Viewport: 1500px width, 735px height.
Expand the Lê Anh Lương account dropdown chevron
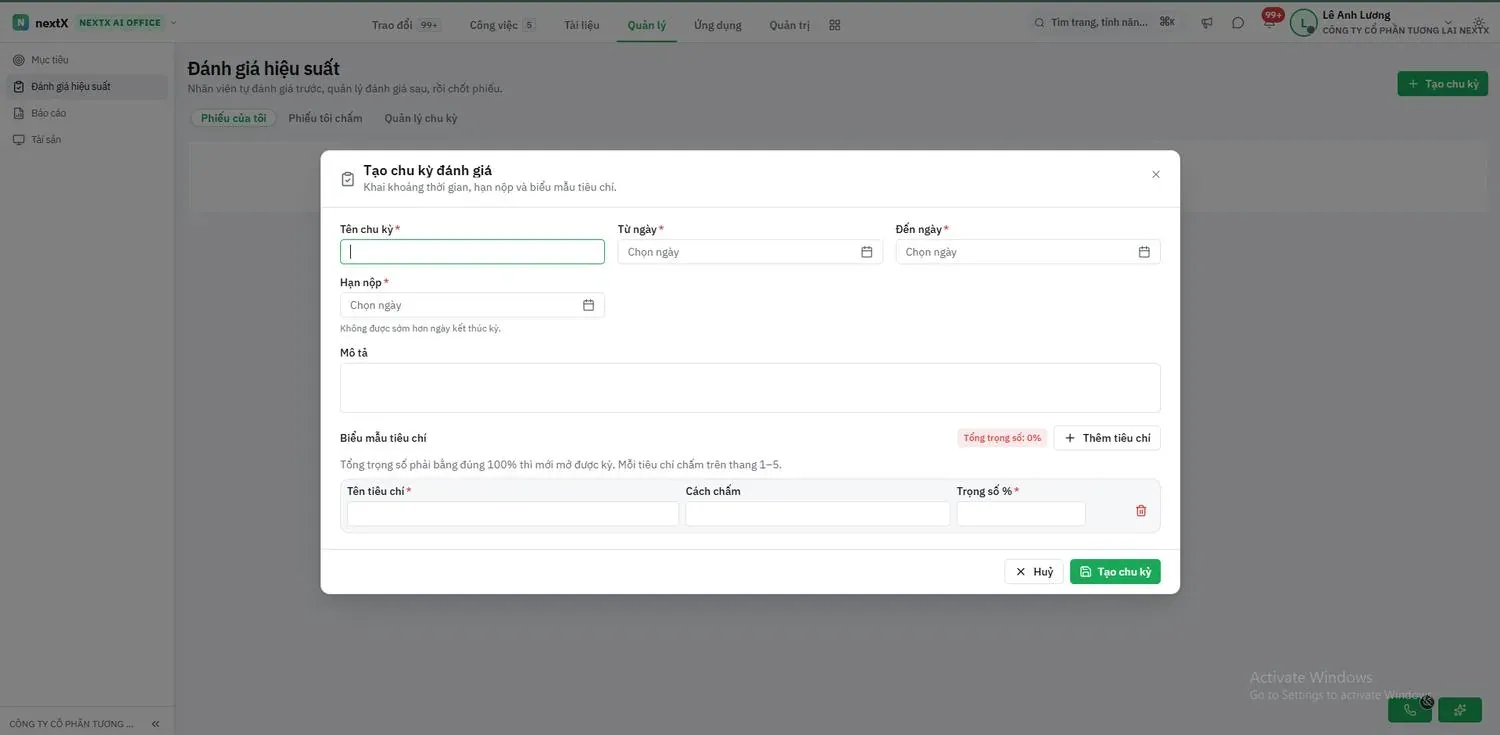pyautogui.click(x=1449, y=22)
